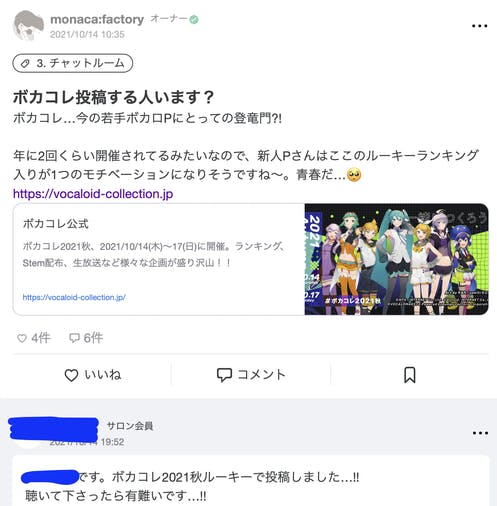Click the tag icon in the チャットルーム label

click(x=25, y=63)
